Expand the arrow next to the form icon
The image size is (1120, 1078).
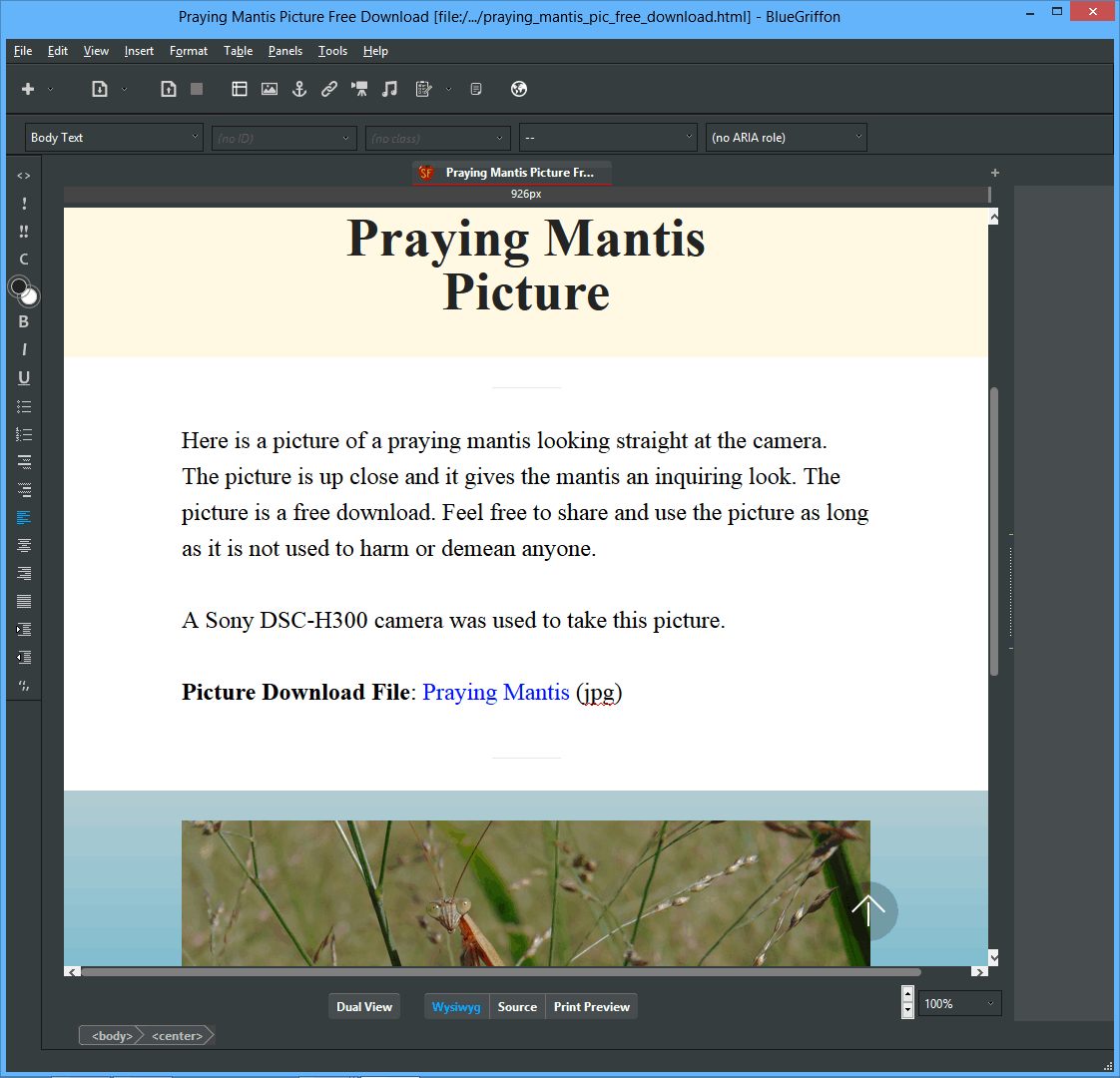pos(448,89)
